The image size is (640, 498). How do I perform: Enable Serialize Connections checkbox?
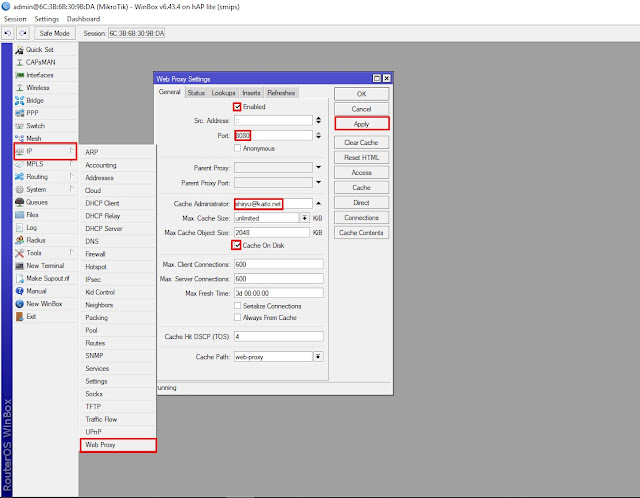(x=238, y=306)
